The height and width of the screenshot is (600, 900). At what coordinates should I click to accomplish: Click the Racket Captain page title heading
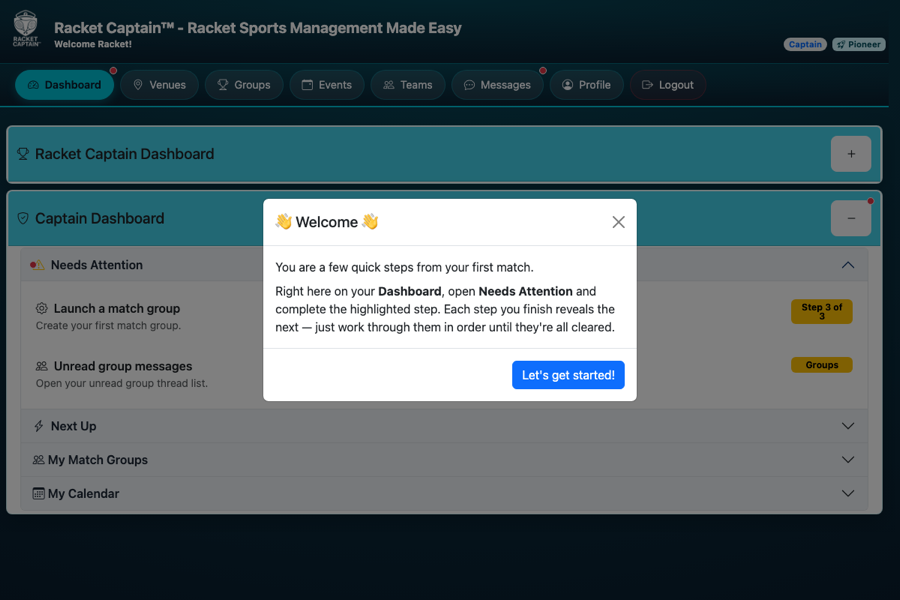(258, 28)
